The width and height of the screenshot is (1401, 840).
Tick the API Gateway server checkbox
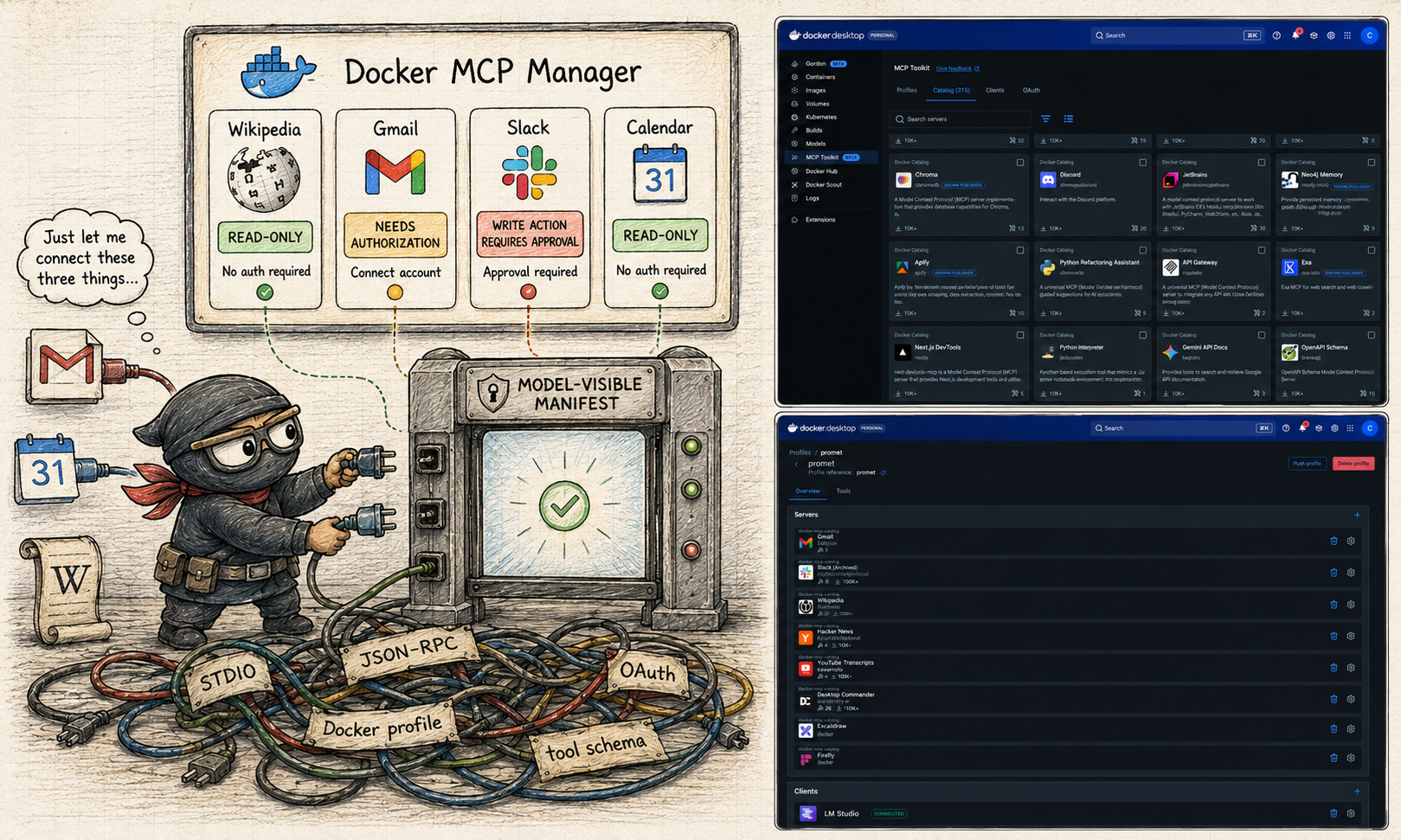coord(1262,250)
